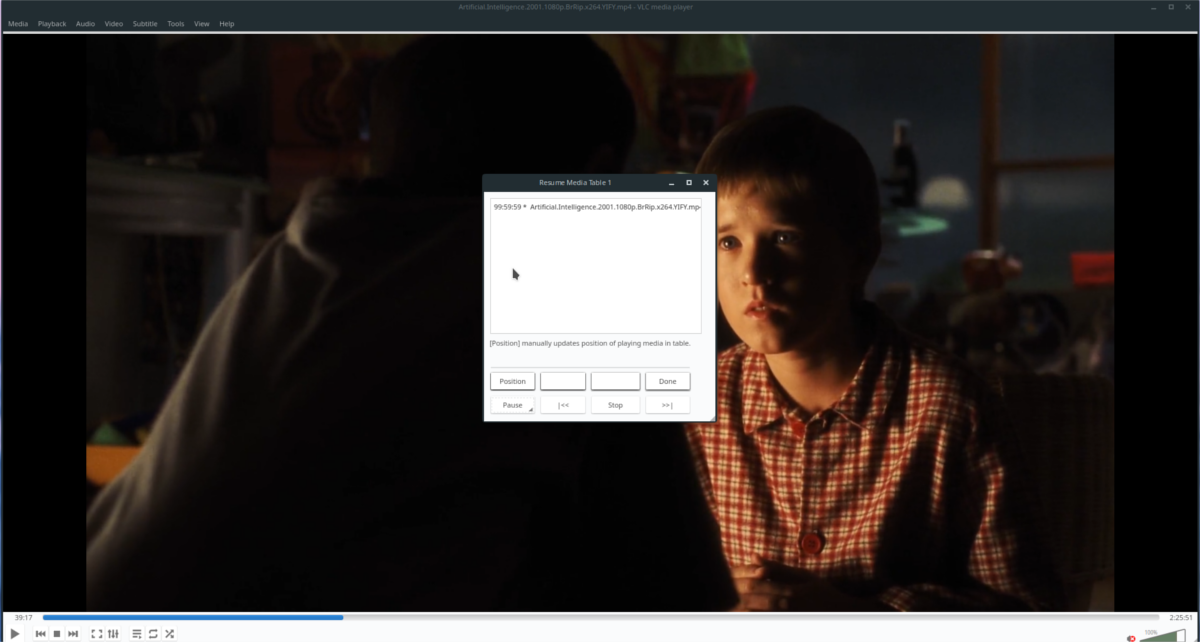Open the Help menu
The height and width of the screenshot is (642, 1200).
point(227,23)
